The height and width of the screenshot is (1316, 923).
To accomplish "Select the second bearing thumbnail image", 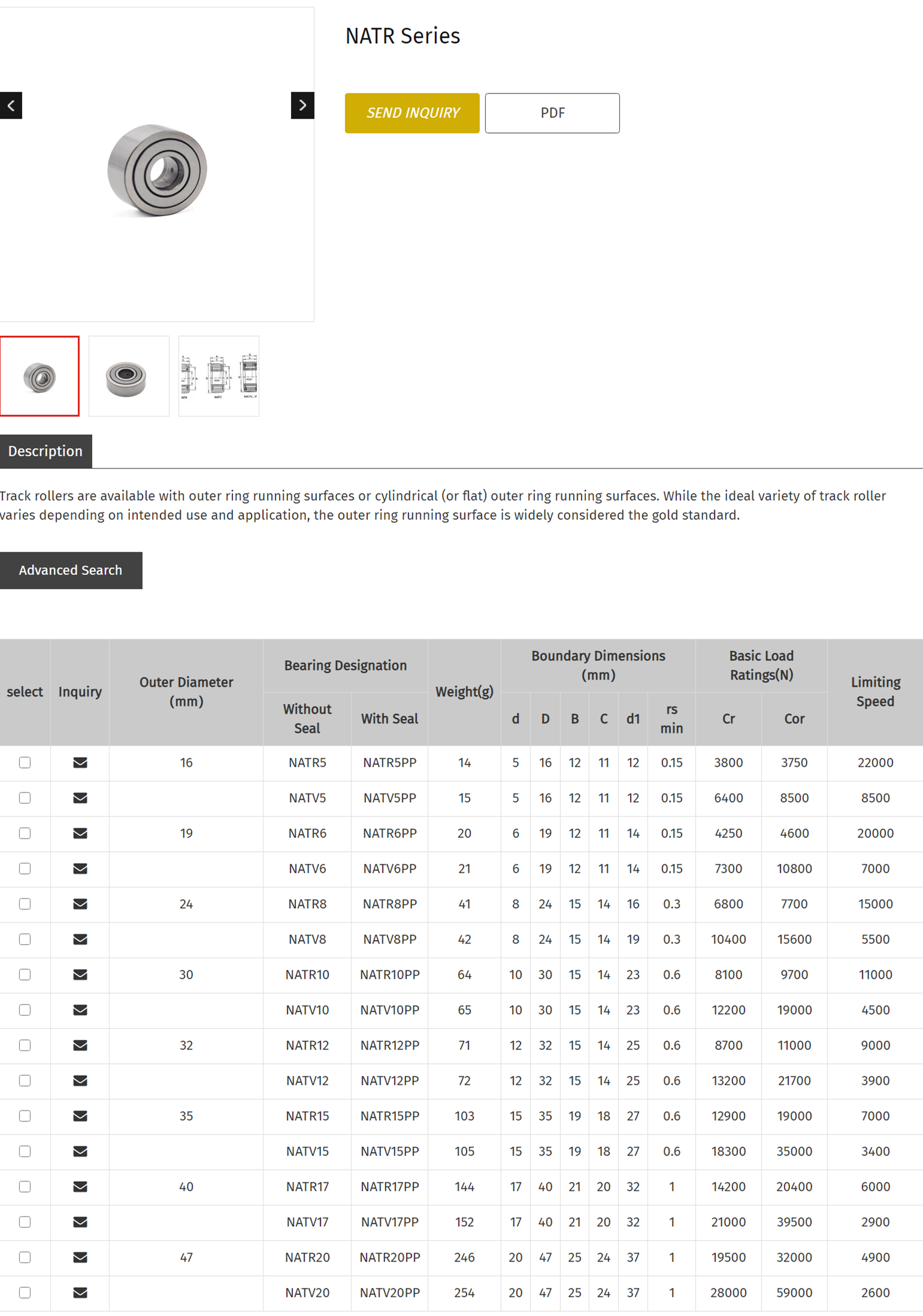I will tap(129, 376).
